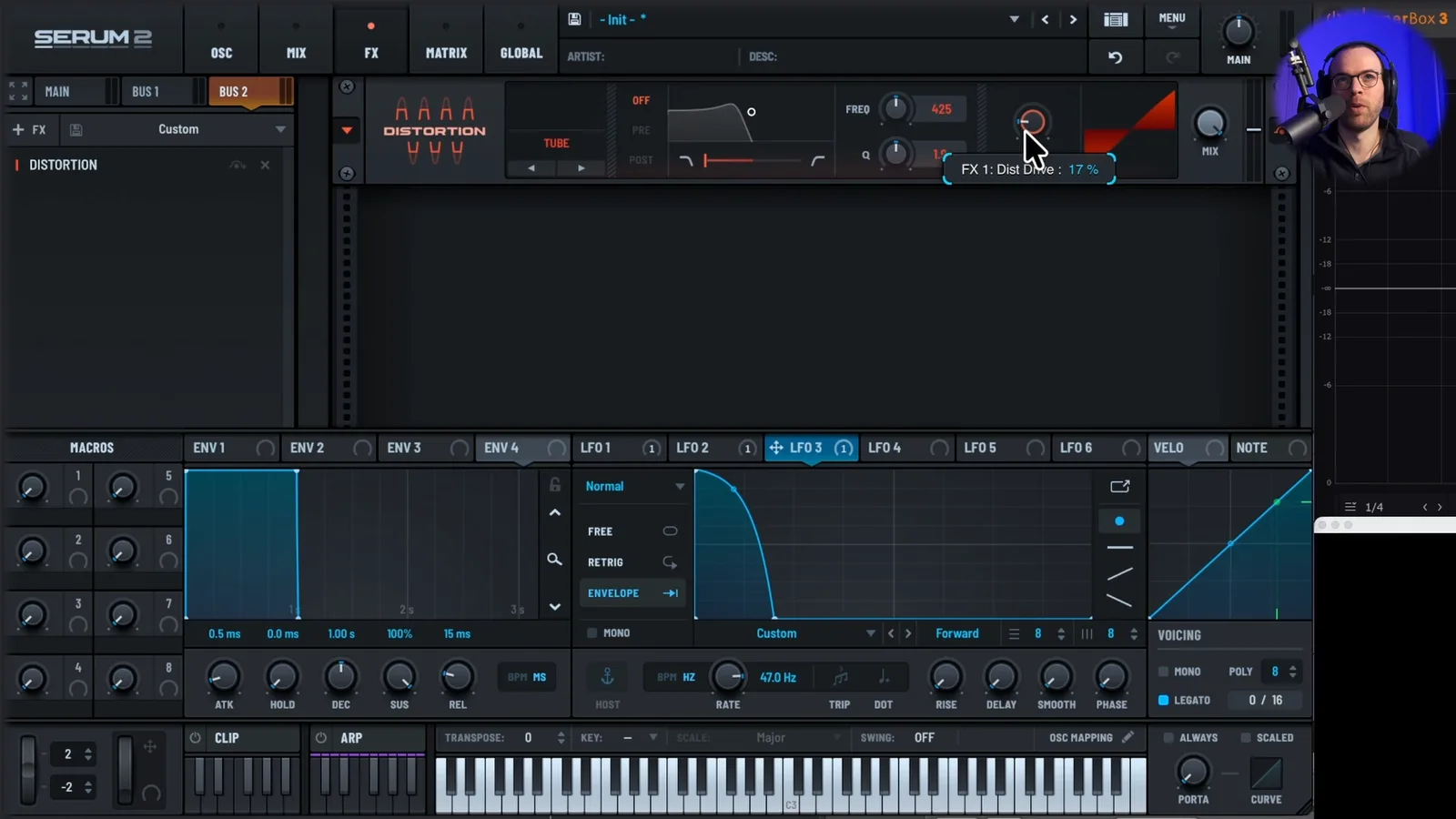Save the FX chain floppy icon
The height and width of the screenshot is (819, 1456).
tap(76, 130)
